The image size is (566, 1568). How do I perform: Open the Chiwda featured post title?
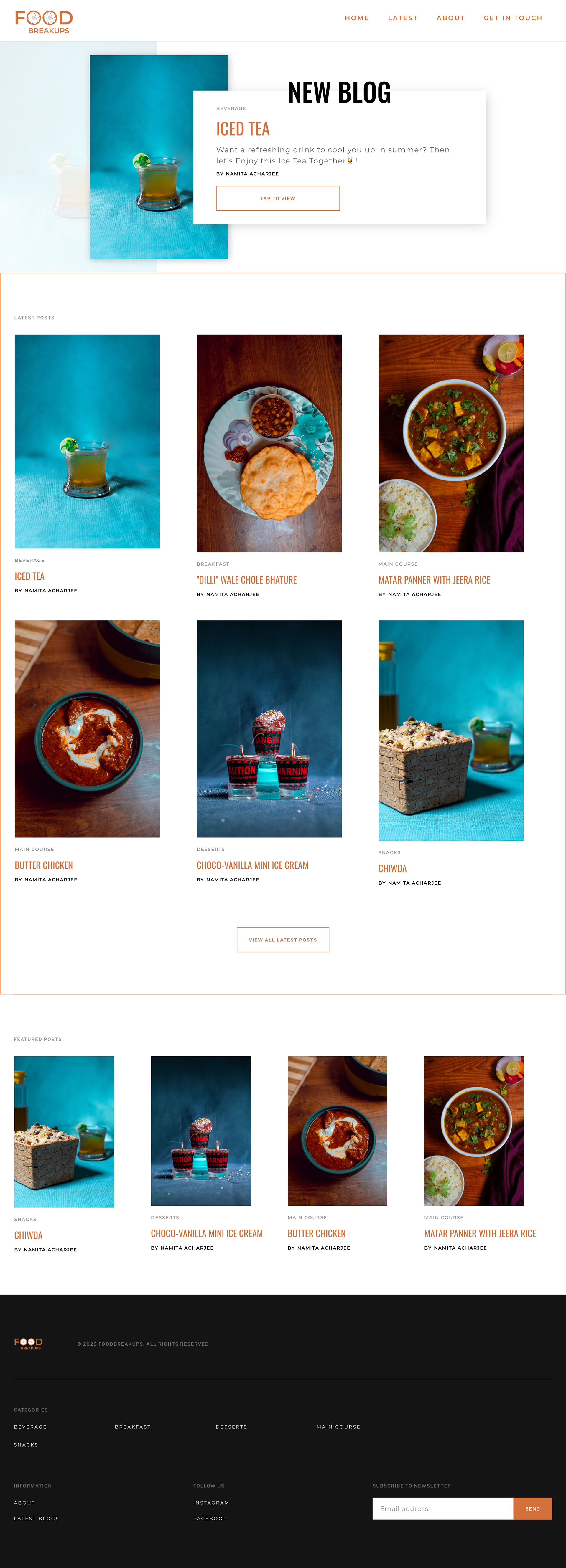click(x=28, y=1235)
